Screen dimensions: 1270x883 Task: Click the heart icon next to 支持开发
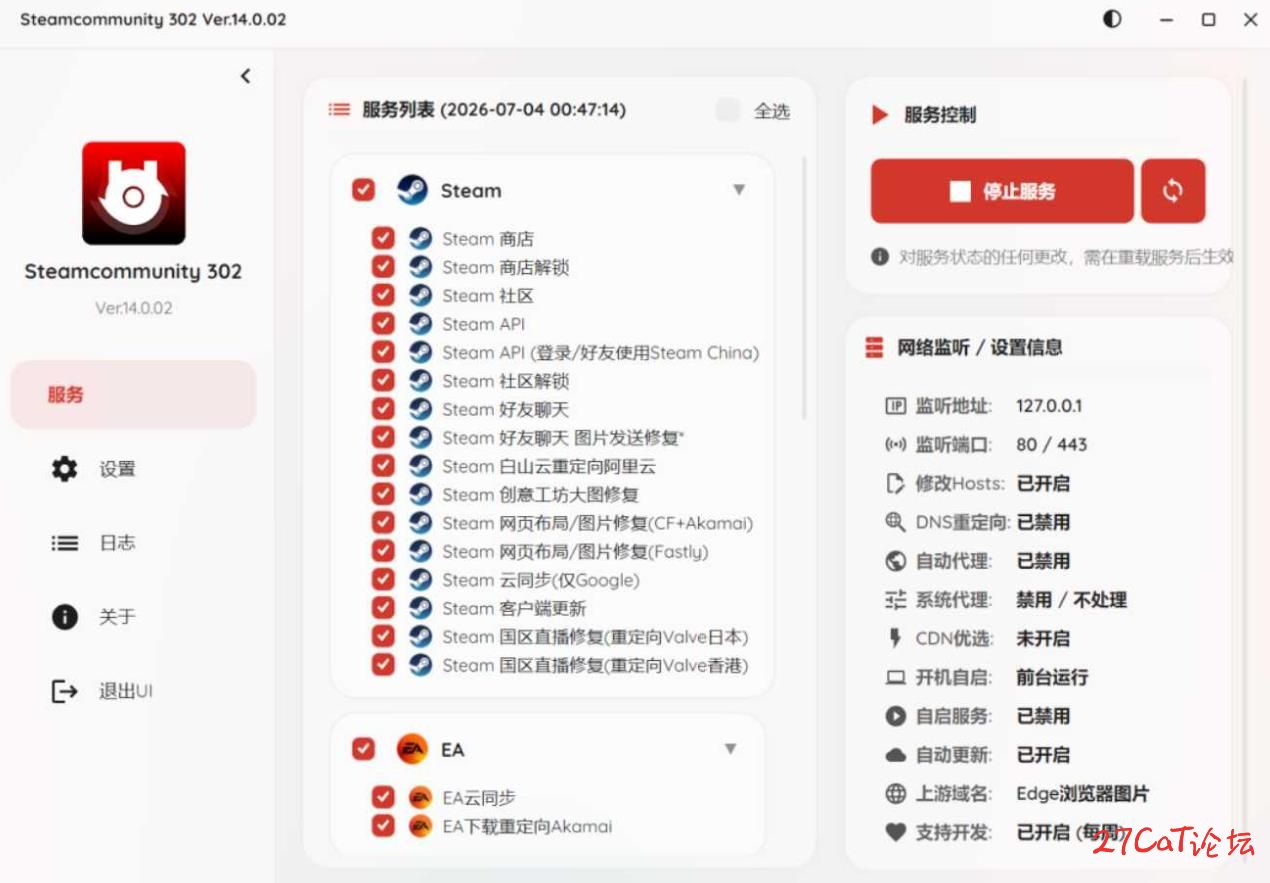pyautogui.click(x=895, y=832)
